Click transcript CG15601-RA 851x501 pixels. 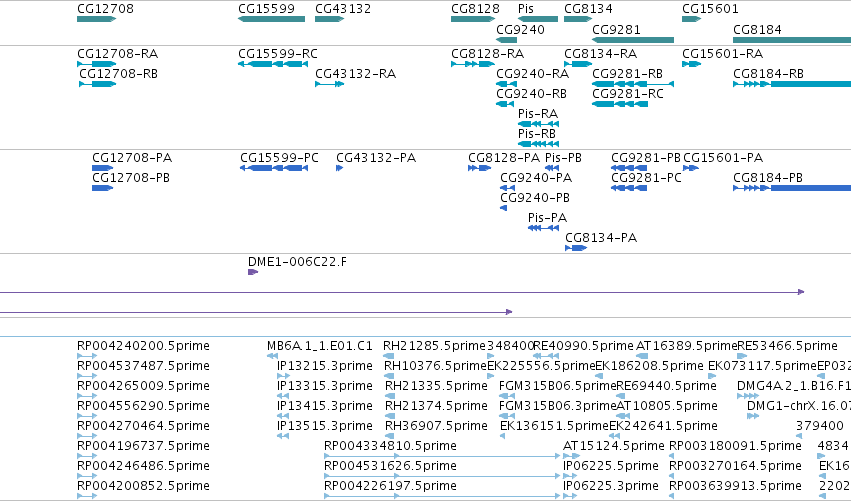coord(691,64)
